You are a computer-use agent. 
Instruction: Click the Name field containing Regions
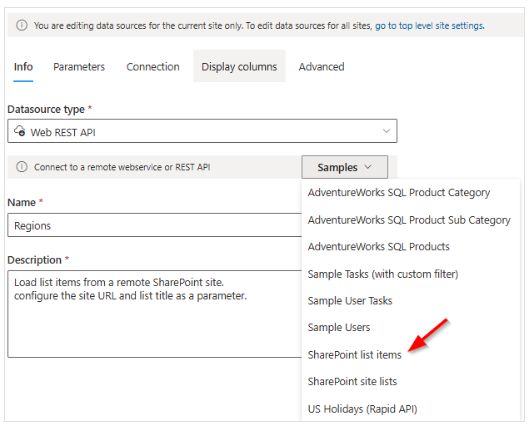(x=154, y=225)
